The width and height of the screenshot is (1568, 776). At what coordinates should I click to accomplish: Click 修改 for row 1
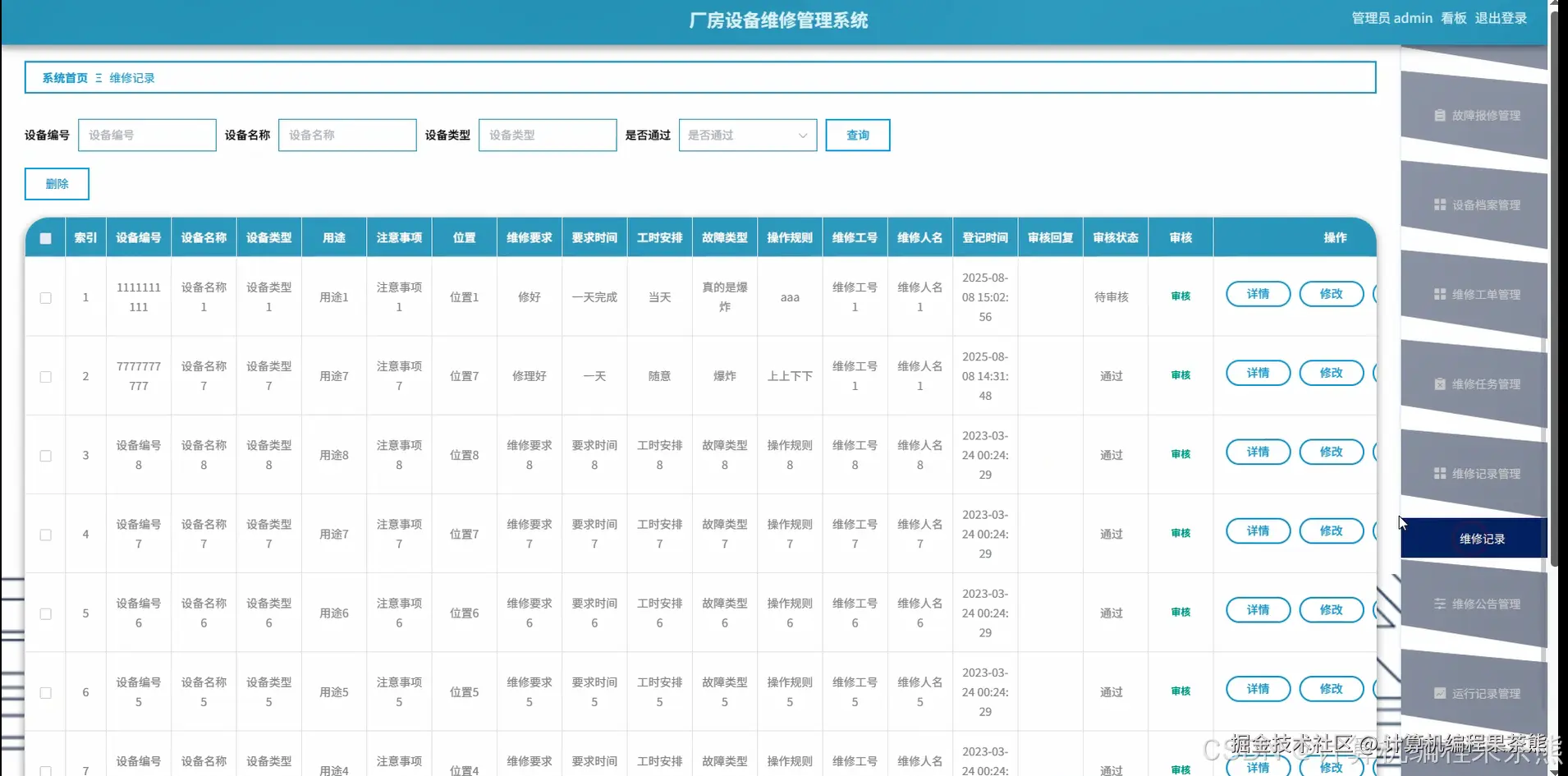[1331, 294]
